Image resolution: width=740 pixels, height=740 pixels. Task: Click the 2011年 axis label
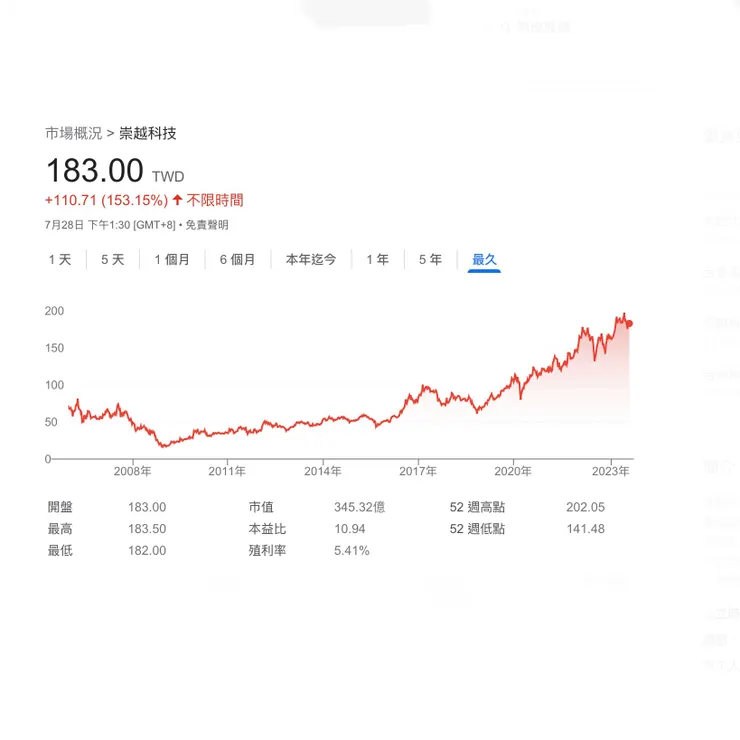[x=227, y=471]
